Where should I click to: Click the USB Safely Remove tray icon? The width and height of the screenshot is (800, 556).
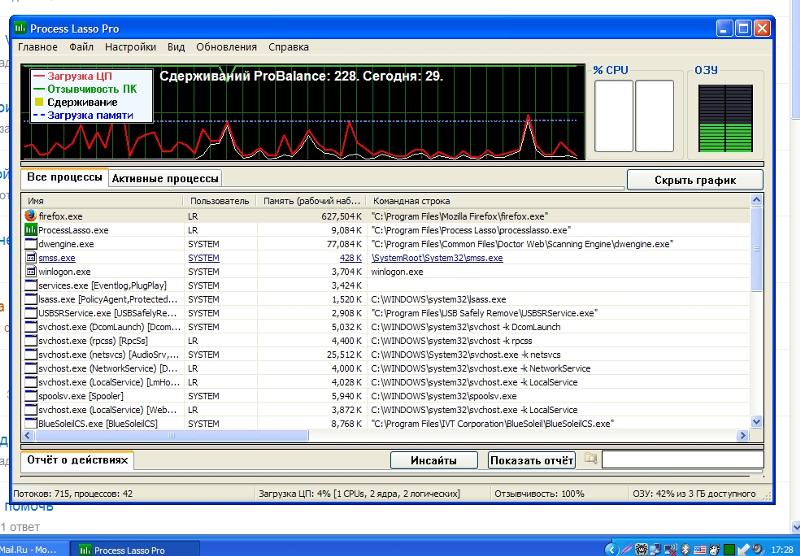pos(743,549)
